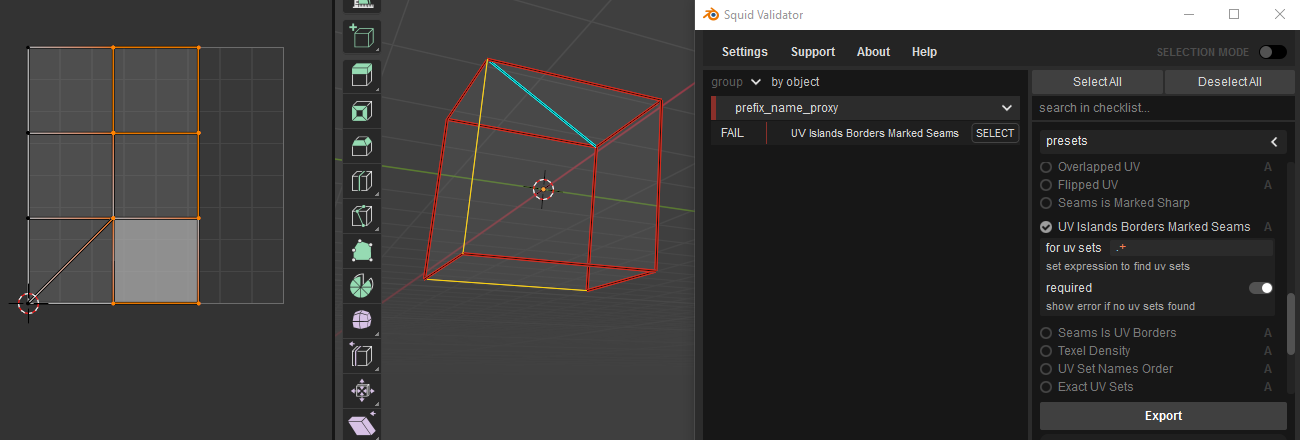
Task: Select the Smooth vertices tool
Action: pos(361,321)
